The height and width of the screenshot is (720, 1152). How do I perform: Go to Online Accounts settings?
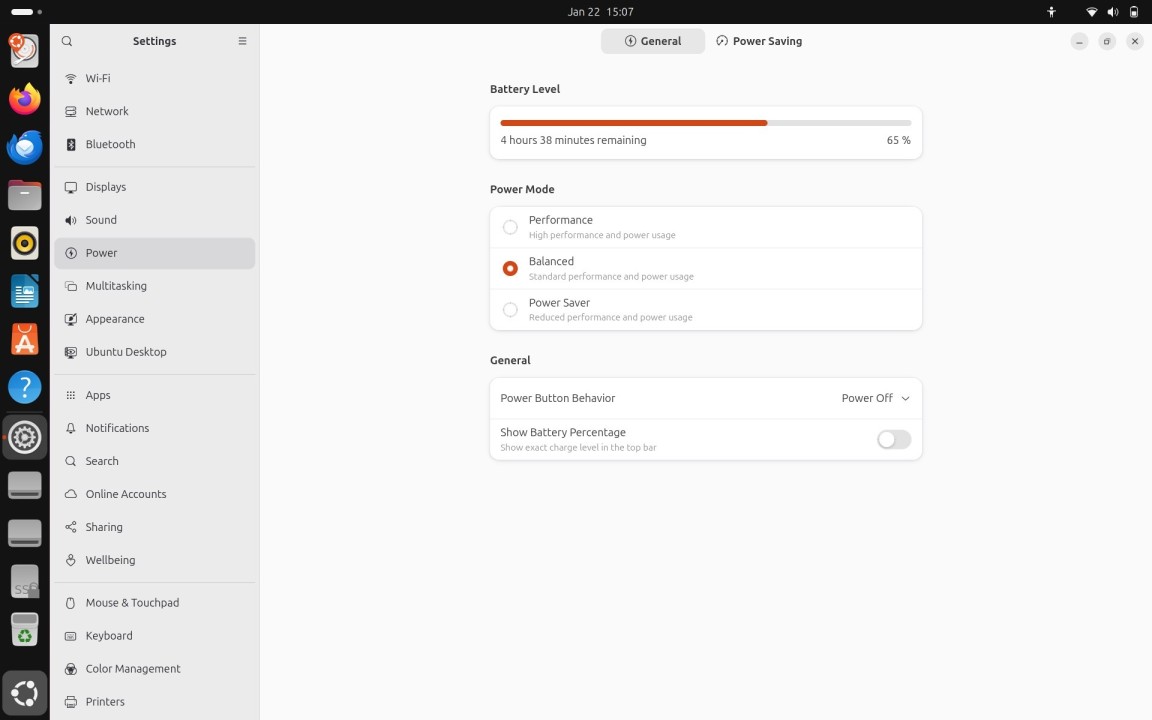126,494
